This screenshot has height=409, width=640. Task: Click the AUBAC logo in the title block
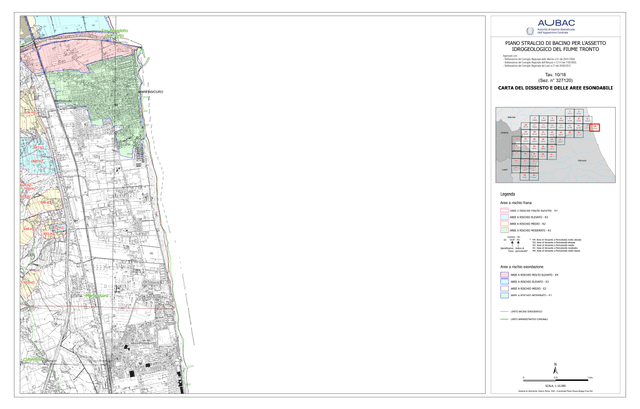pyautogui.click(x=556, y=23)
